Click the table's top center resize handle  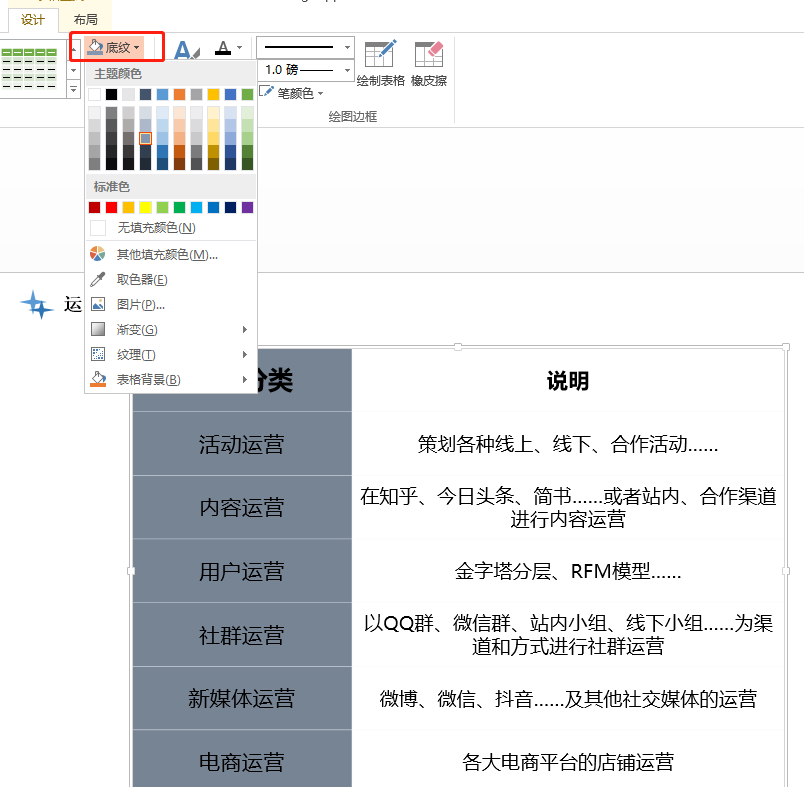click(458, 347)
